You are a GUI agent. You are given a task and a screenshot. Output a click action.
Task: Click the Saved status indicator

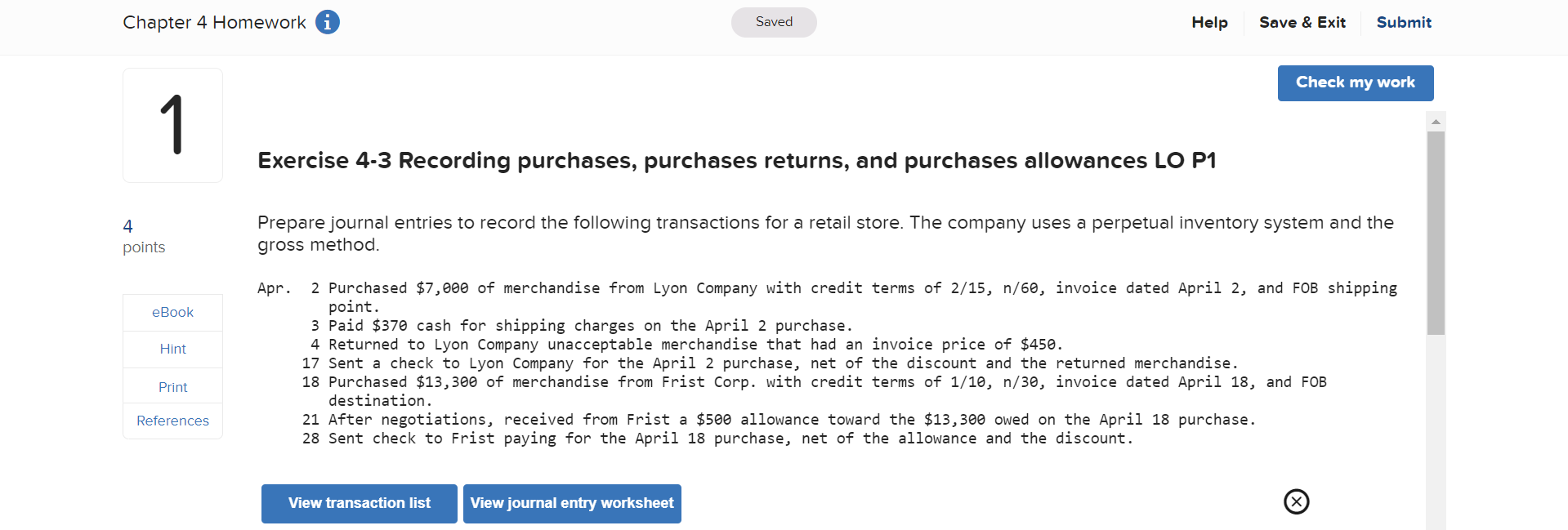773,22
